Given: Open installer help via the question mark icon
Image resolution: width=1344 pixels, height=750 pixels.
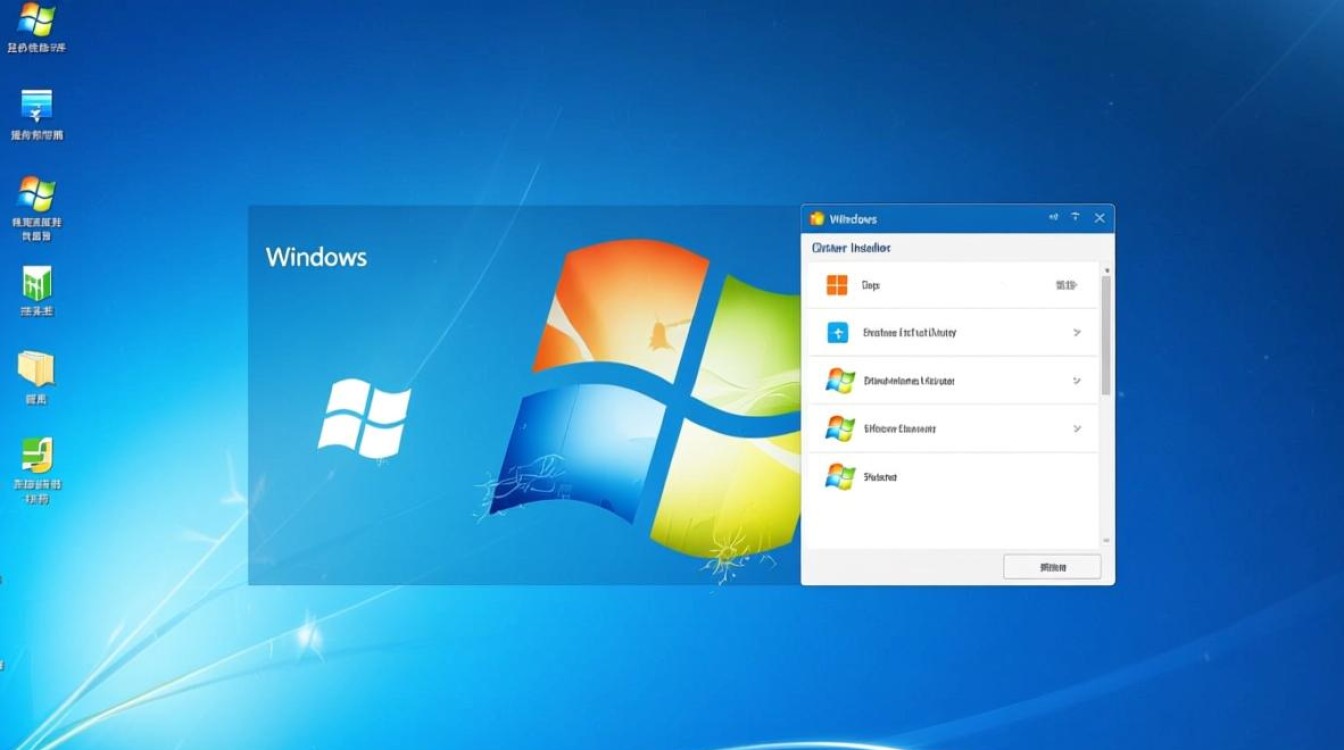Looking at the screenshot, I should [x=1075, y=217].
